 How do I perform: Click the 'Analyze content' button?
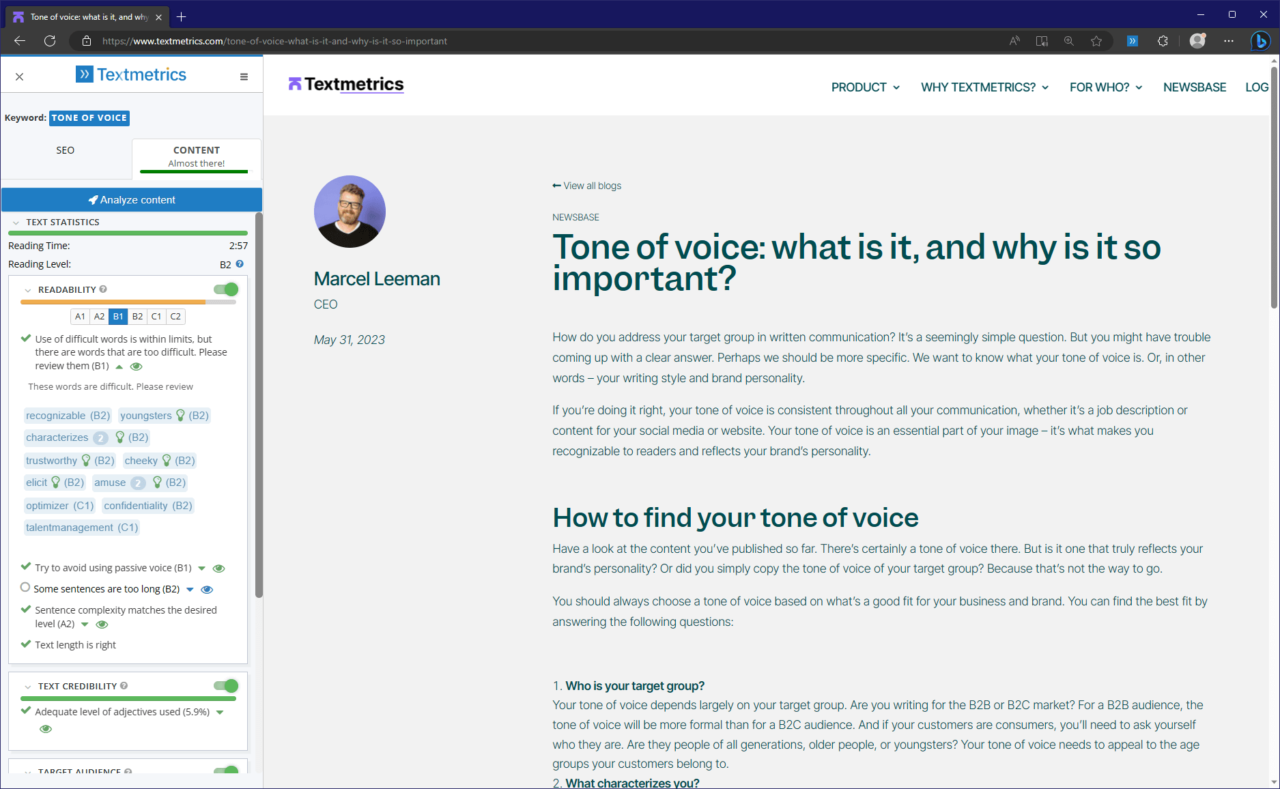(x=131, y=199)
